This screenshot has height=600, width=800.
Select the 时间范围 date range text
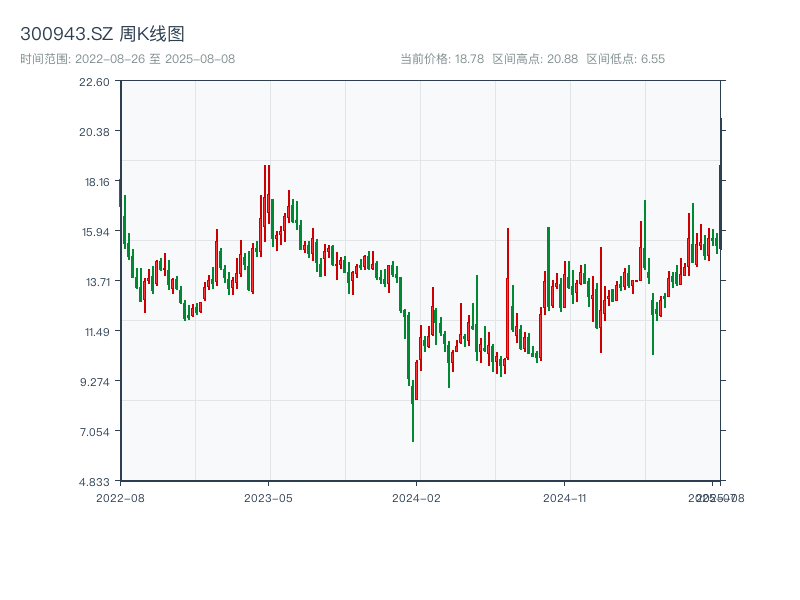coord(127,59)
